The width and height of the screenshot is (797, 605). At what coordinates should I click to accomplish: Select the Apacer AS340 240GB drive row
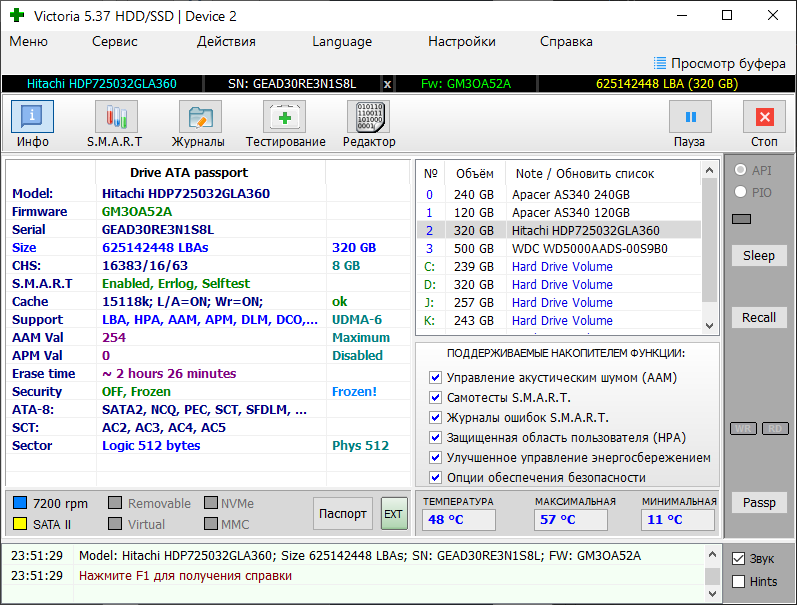coord(559,195)
